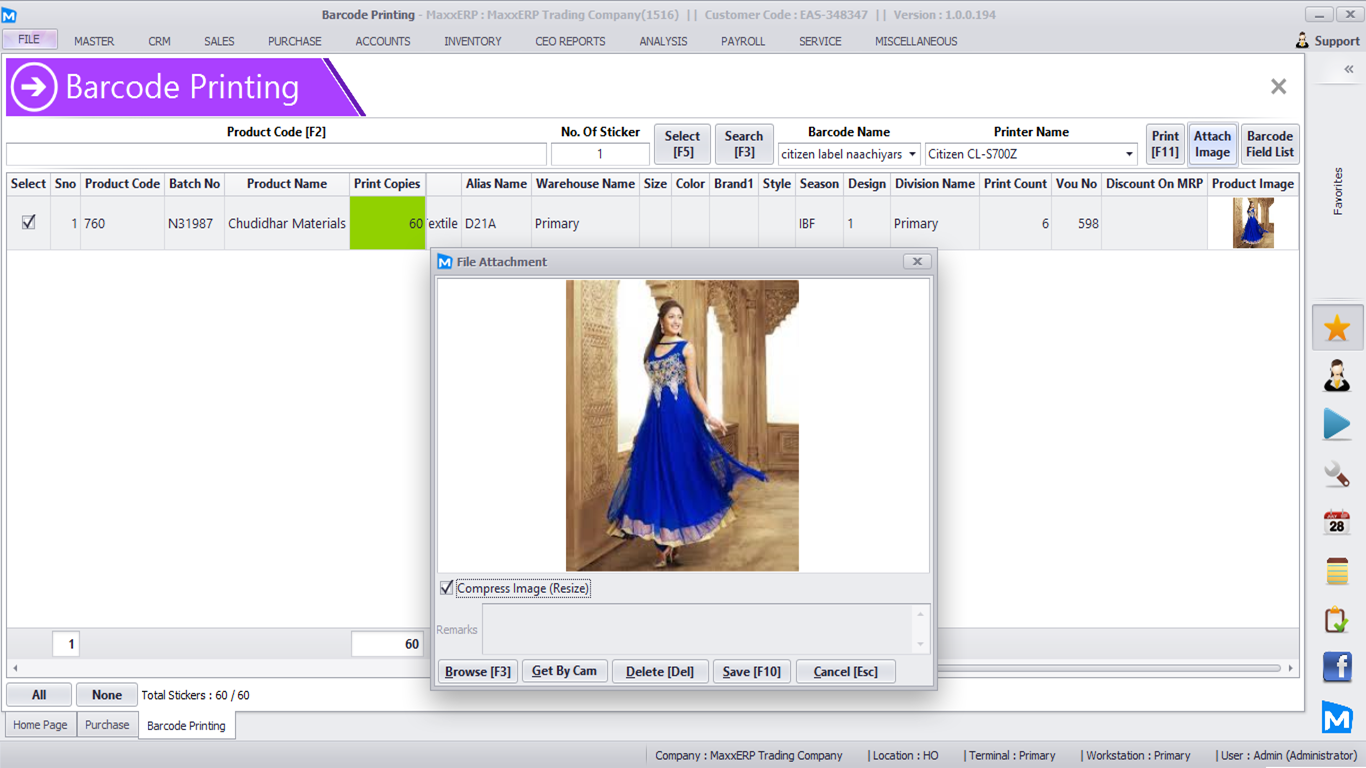Screen dimensions: 1366x768
Task: Click Browse [F3] in File Attachment
Action: click(478, 671)
